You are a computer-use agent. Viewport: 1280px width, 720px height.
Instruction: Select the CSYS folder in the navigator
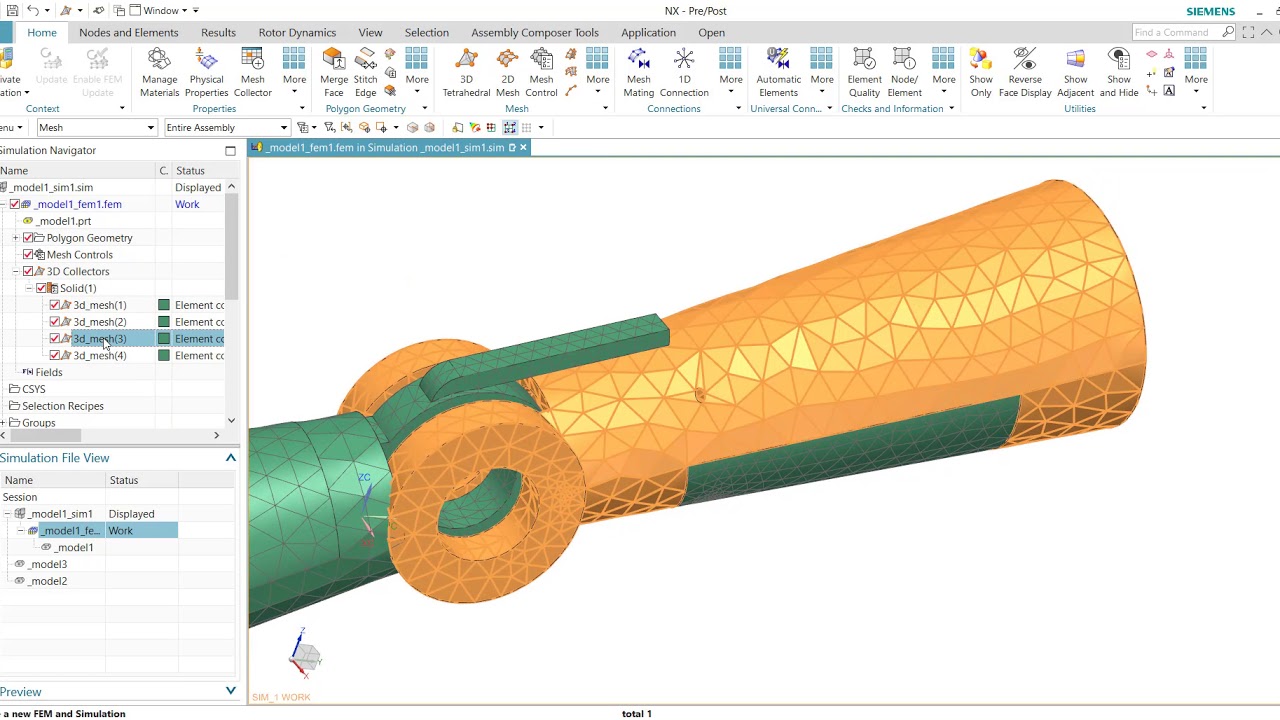coord(33,389)
